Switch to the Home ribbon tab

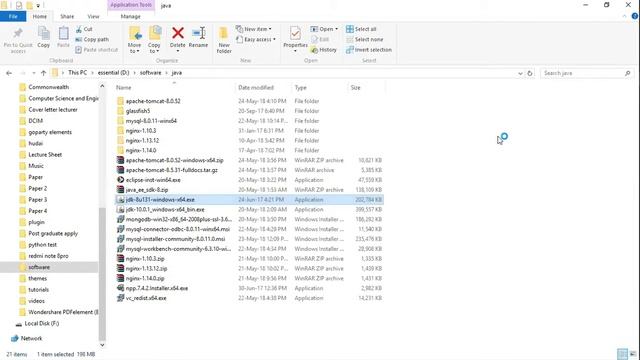pos(40,16)
